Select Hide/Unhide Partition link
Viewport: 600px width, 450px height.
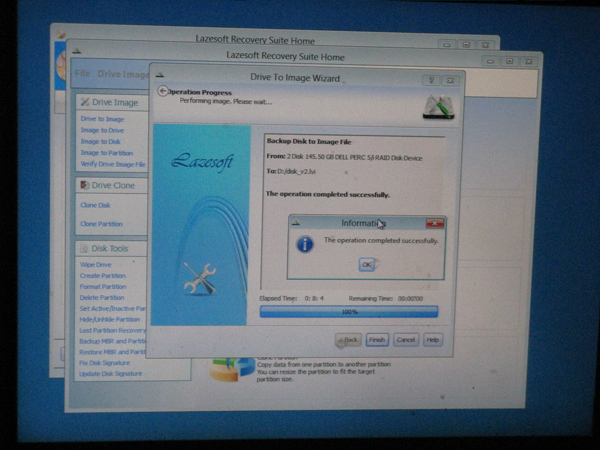[110, 320]
